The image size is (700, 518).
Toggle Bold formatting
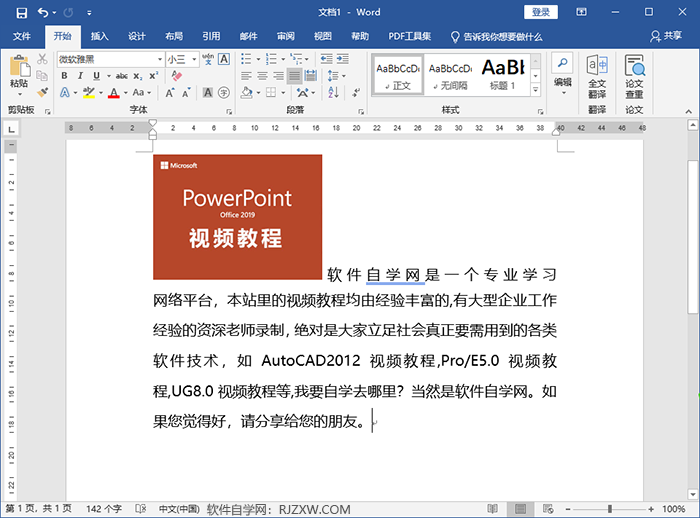click(x=65, y=76)
